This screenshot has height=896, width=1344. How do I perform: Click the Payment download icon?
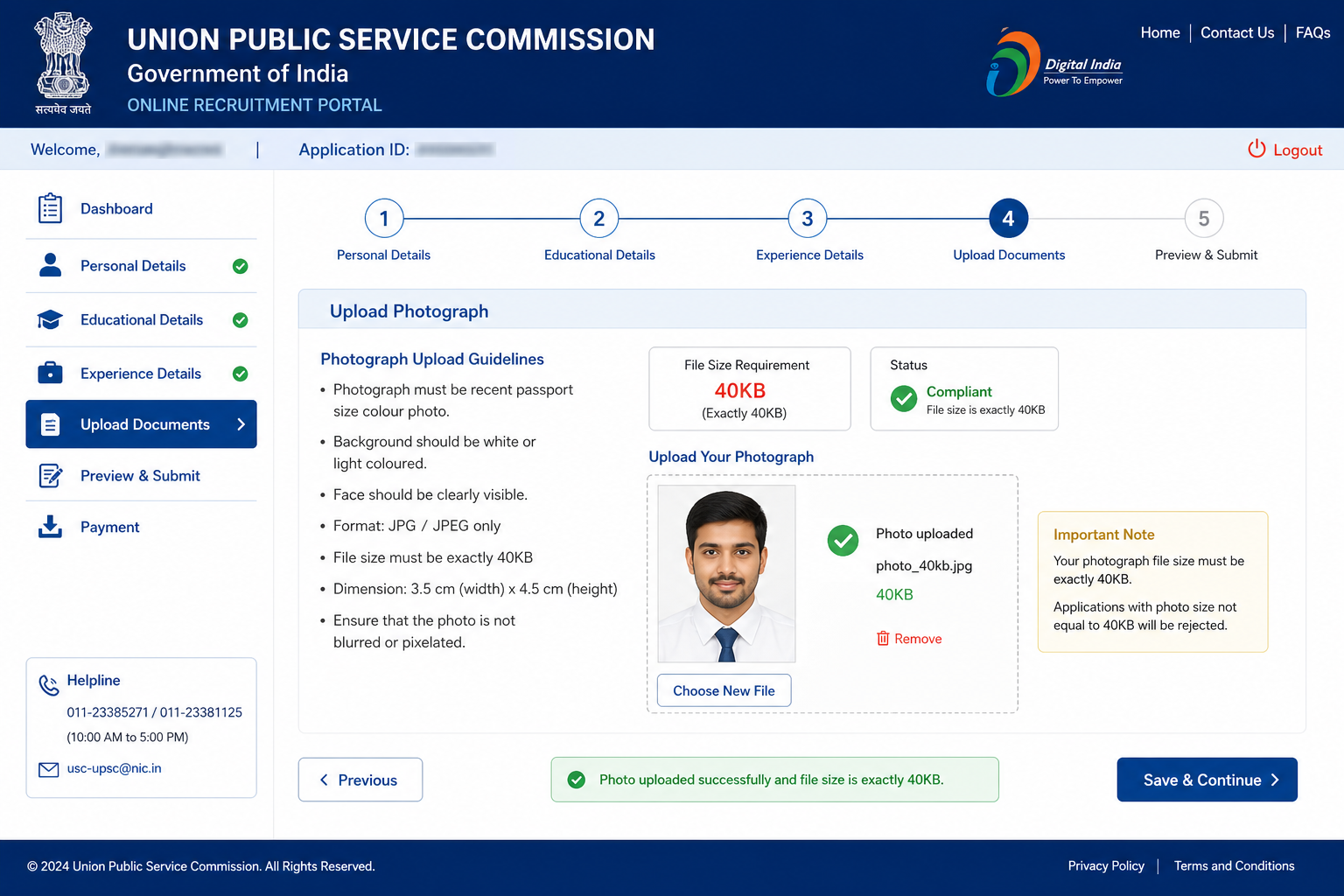pyautogui.click(x=50, y=526)
